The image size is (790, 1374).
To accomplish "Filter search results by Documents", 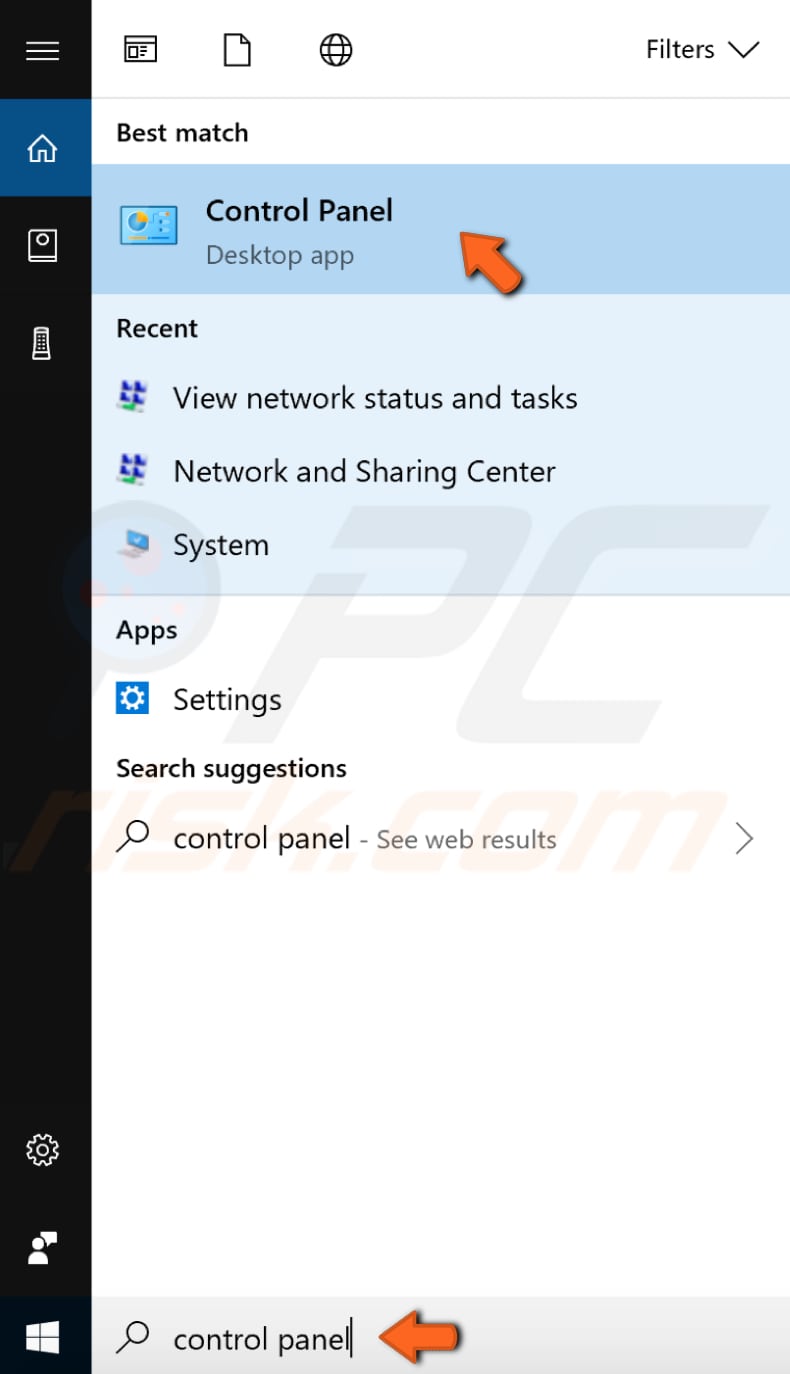I will (236, 48).
